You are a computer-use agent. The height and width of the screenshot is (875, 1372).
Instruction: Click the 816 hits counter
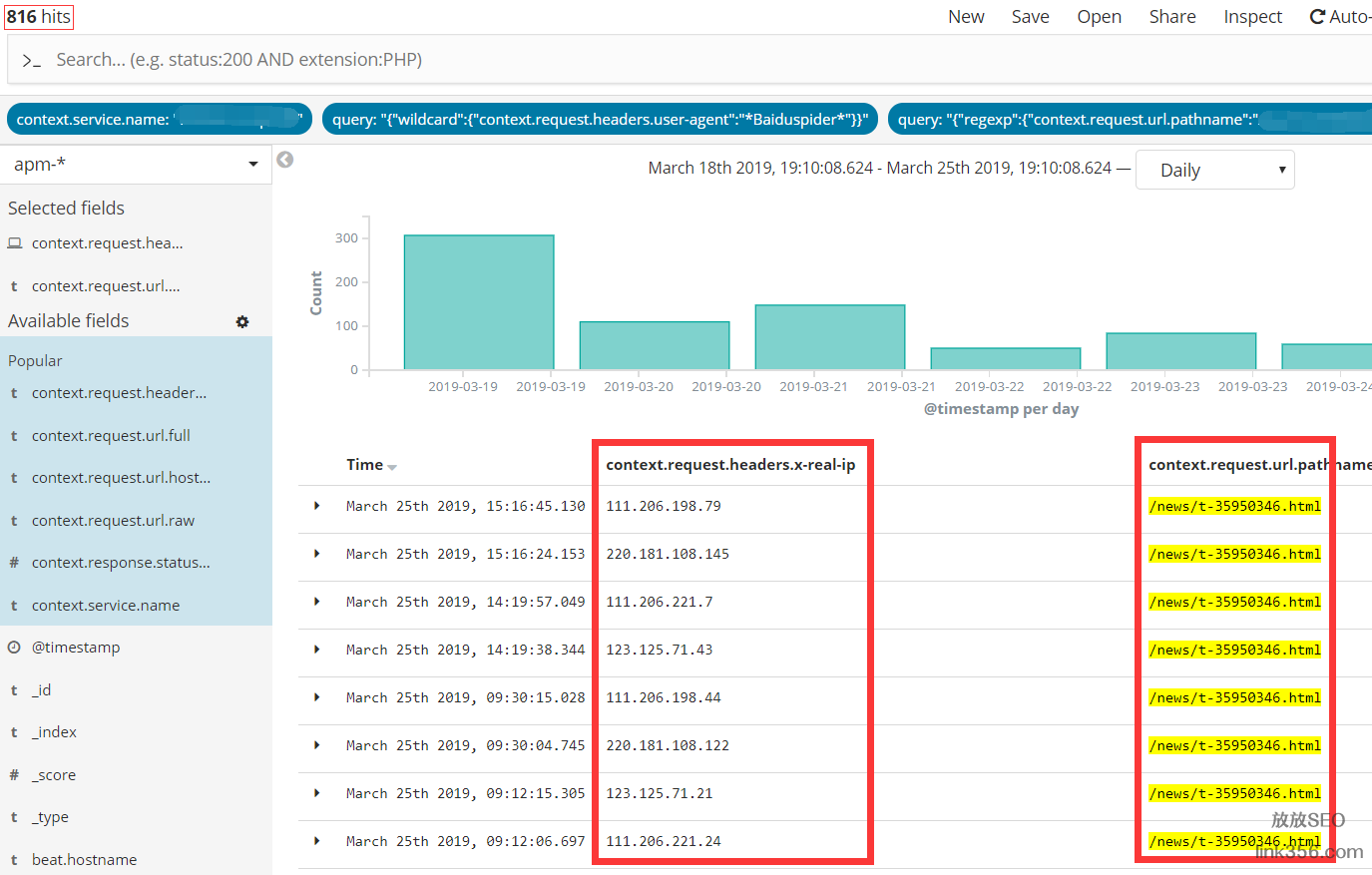(x=39, y=17)
